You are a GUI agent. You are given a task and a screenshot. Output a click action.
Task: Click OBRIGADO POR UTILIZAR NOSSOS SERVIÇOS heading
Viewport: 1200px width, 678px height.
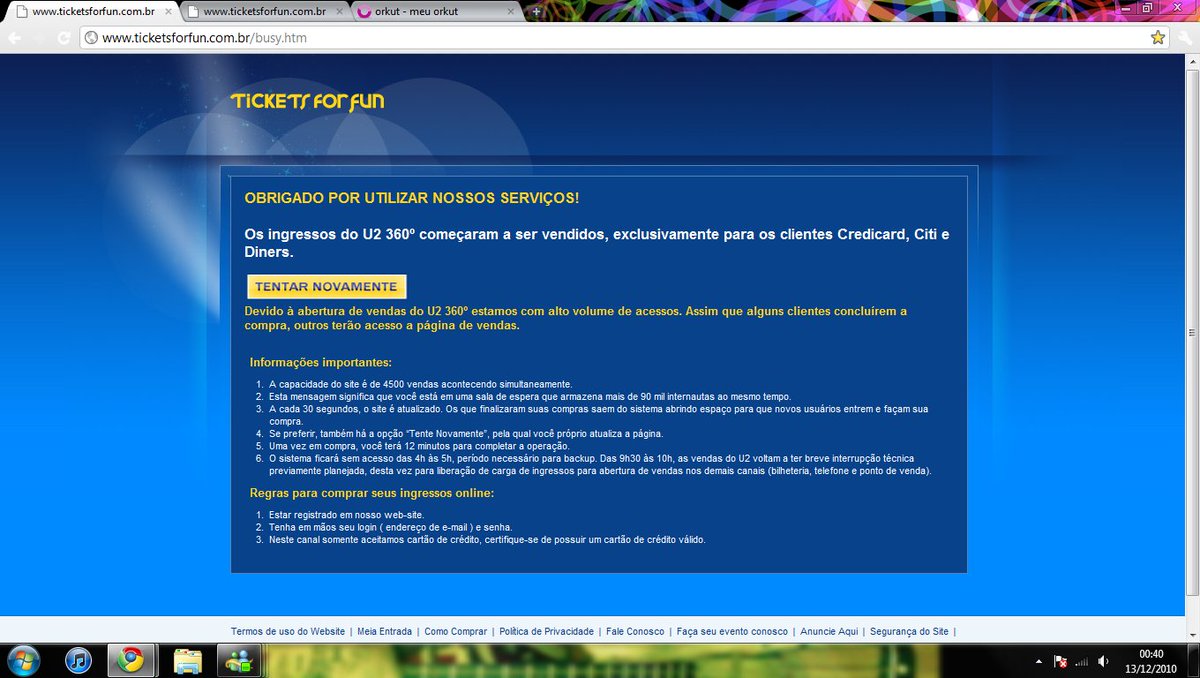(411, 198)
